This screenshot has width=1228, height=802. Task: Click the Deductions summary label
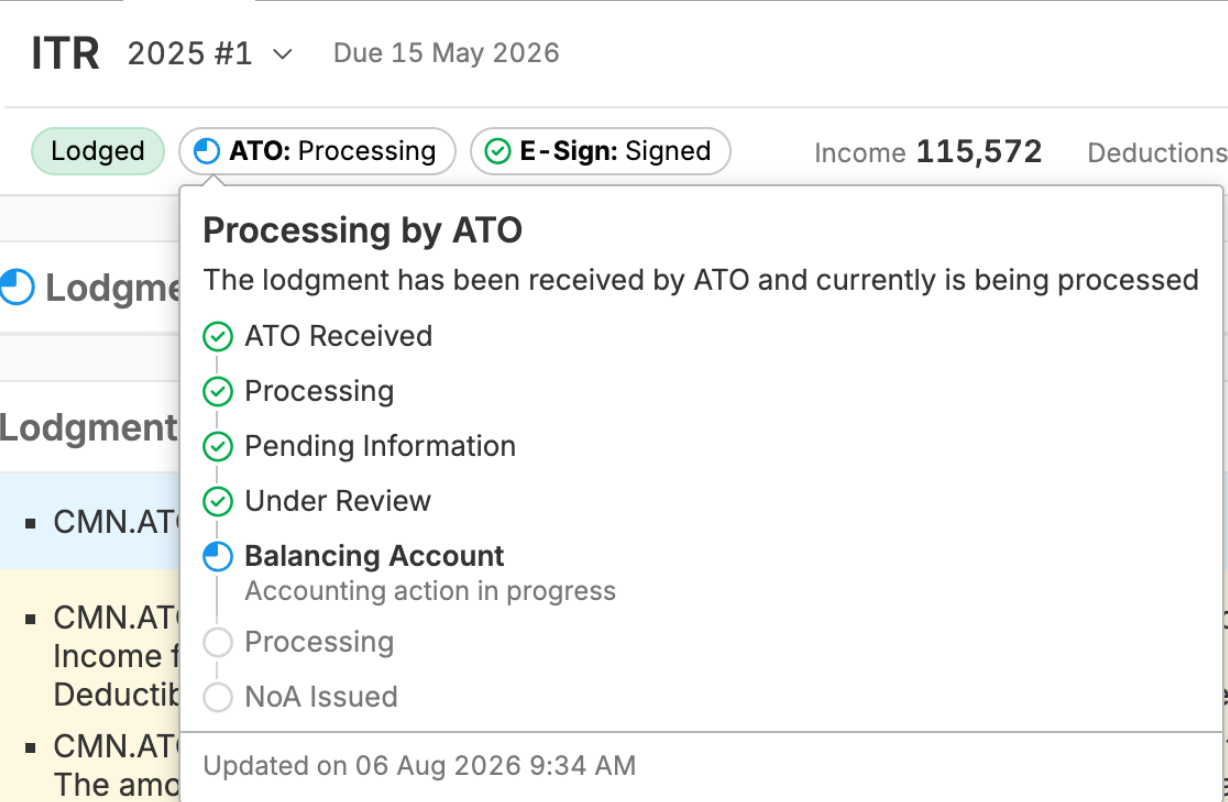point(1157,153)
